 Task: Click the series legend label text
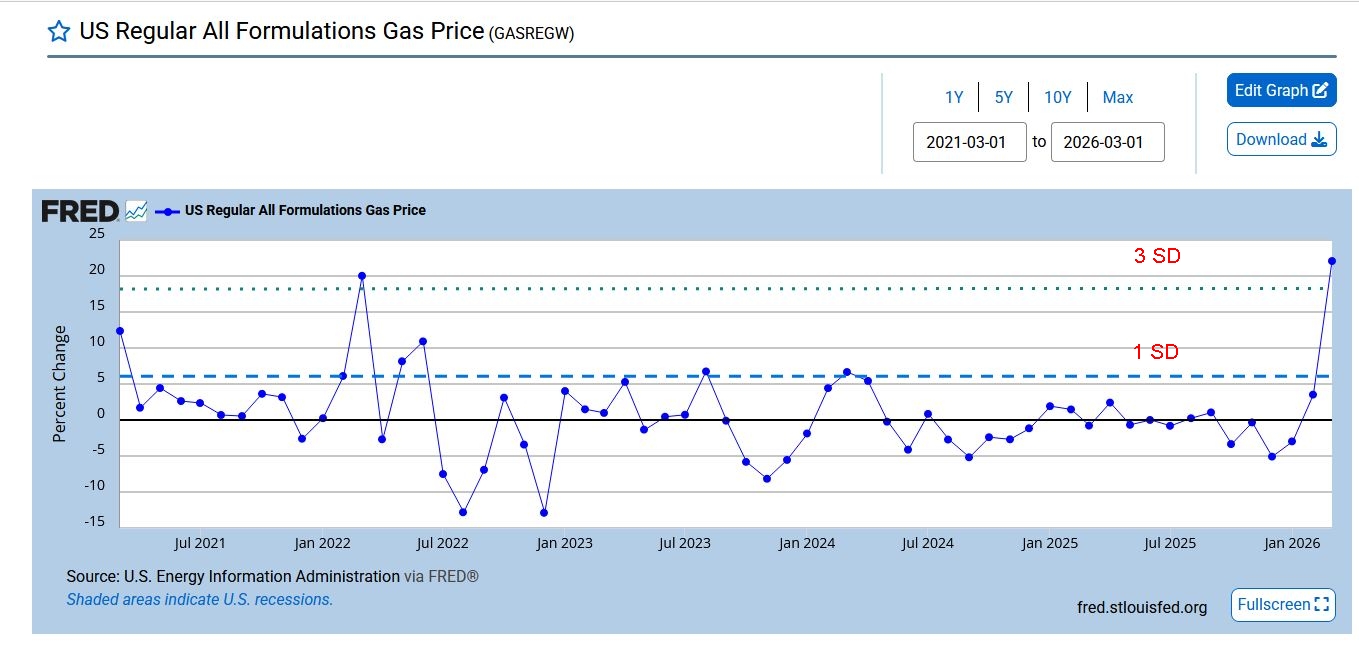pos(305,211)
